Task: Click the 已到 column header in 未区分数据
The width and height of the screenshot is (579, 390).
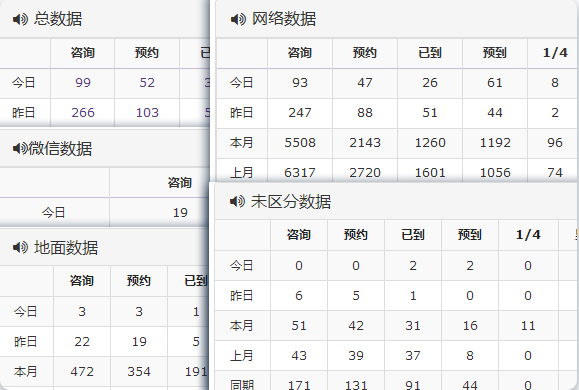Action: click(413, 235)
